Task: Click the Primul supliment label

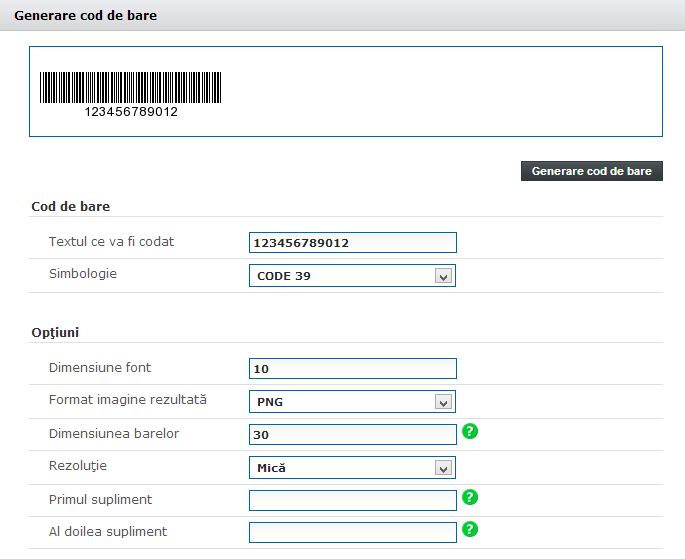Action: tap(100, 500)
